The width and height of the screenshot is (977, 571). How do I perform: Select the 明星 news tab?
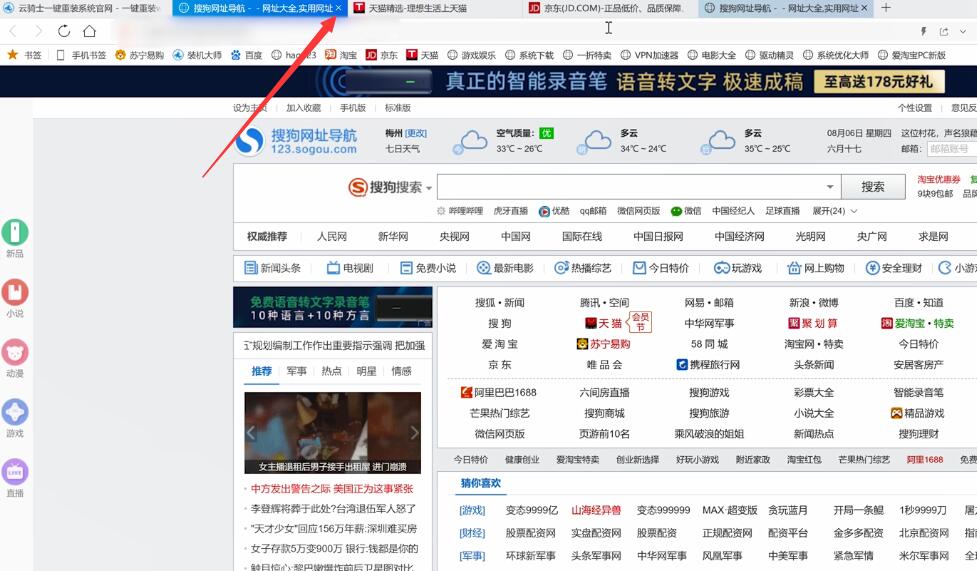(366, 371)
